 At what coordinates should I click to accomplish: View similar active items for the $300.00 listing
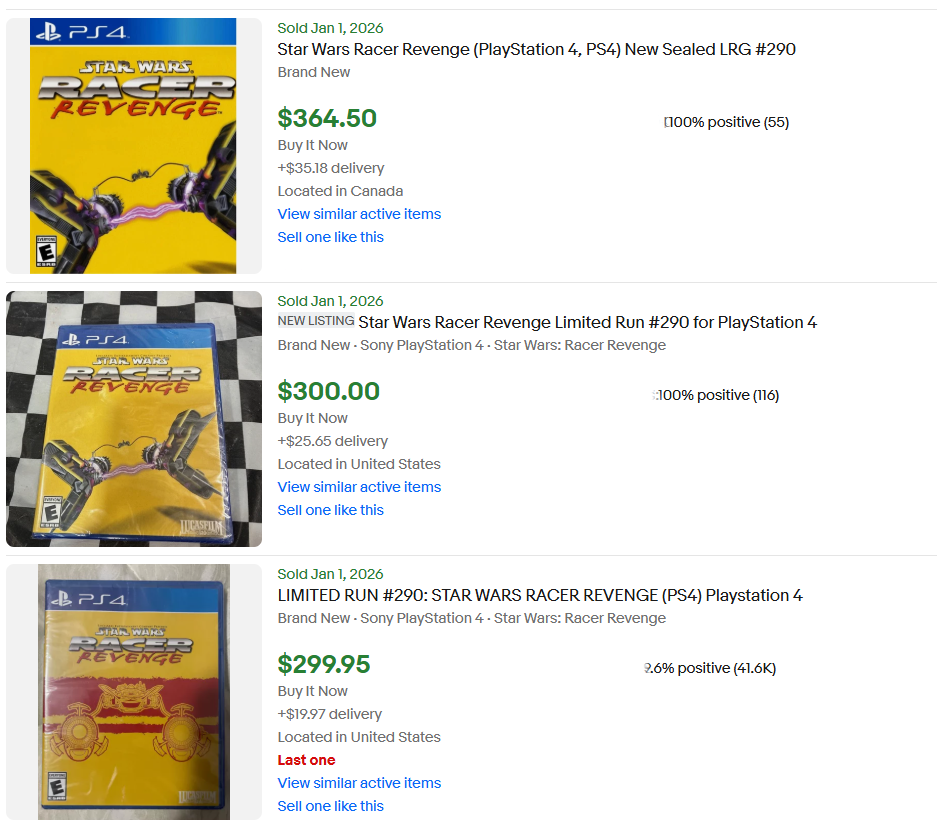359,487
